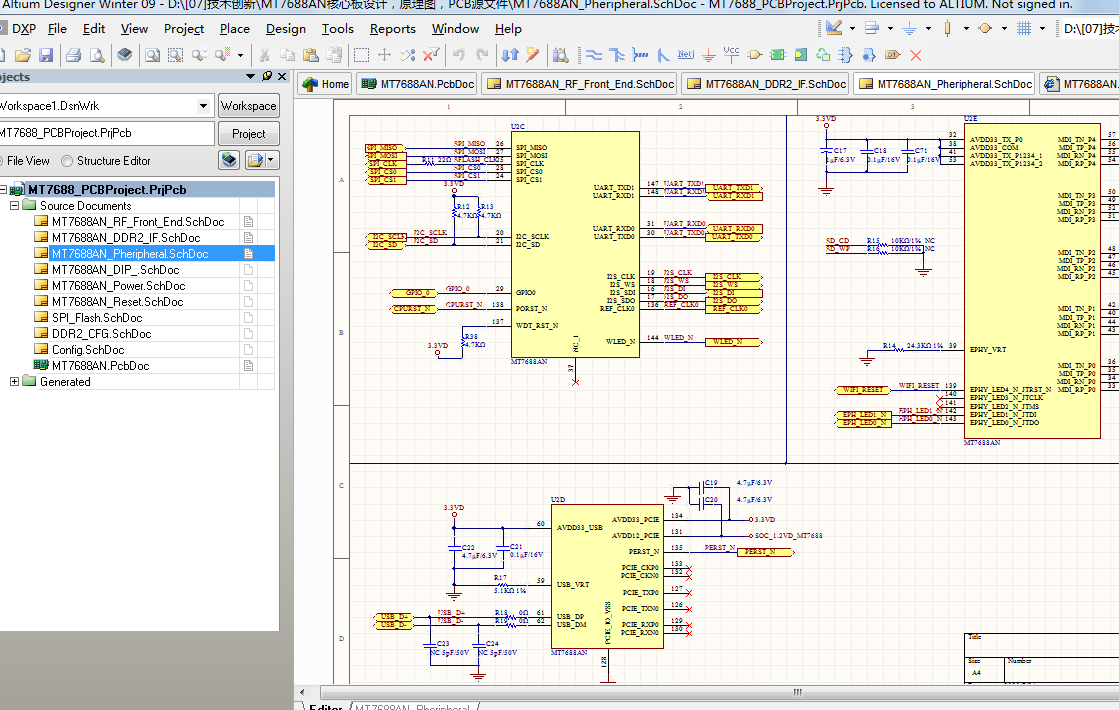Viewport: 1119px width, 710px height.
Task: Open an existing document via folder icon
Action: pos(23,55)
